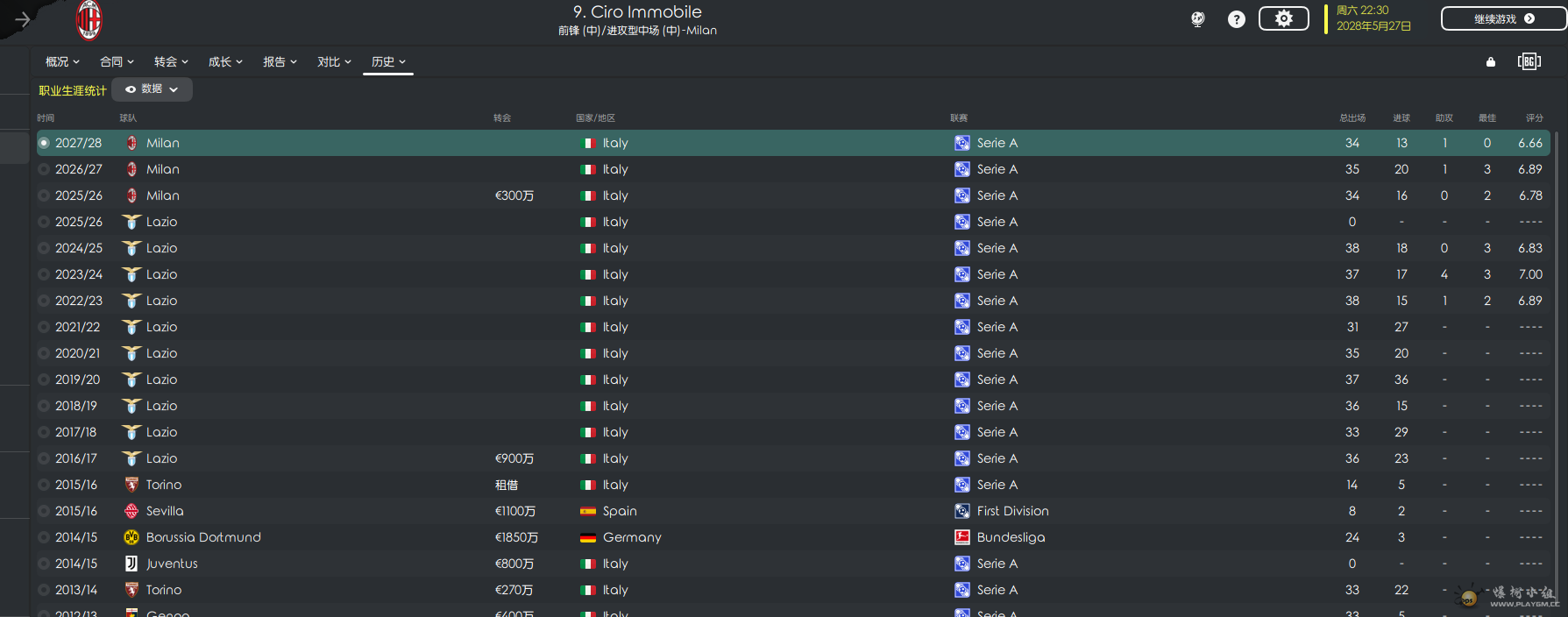The height and width of the screenshot is (617, 1568).
Task: Open the help question mark icon
Action: (x=1236, y=19)
